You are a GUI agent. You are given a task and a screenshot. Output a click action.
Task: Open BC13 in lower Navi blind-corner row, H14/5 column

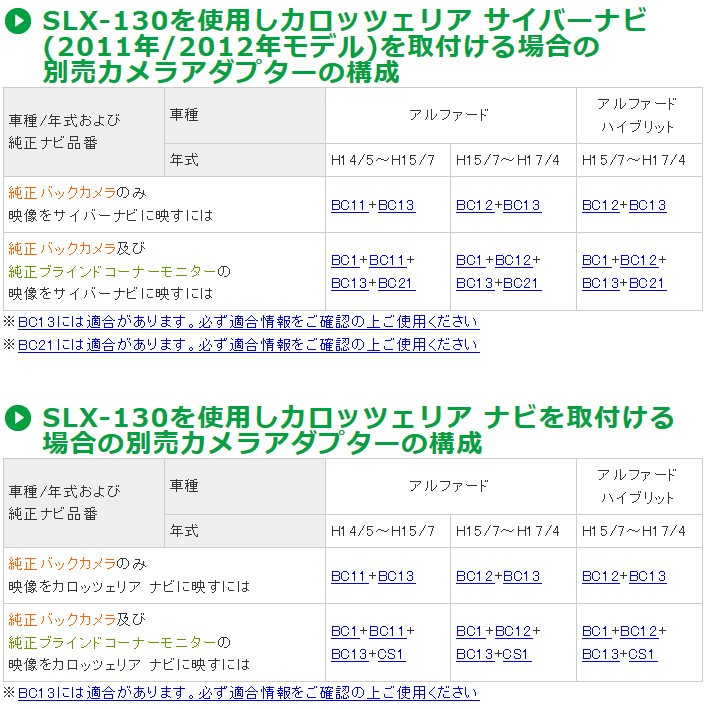coord(349,654)
